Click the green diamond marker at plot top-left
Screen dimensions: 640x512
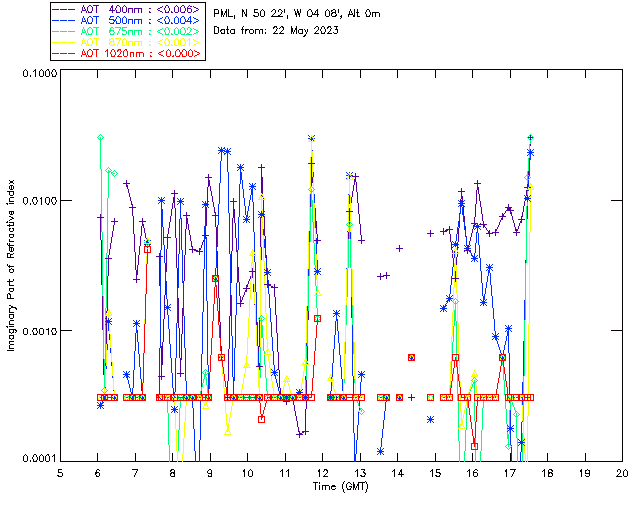coord(100,137)
